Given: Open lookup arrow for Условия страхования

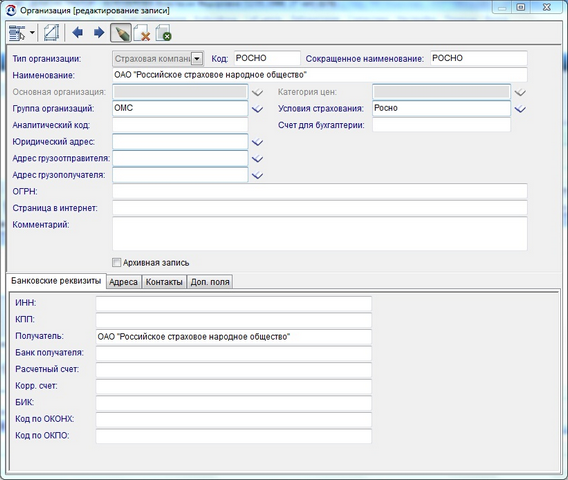Looking at the screenshot, I should [x=520, y=109].
